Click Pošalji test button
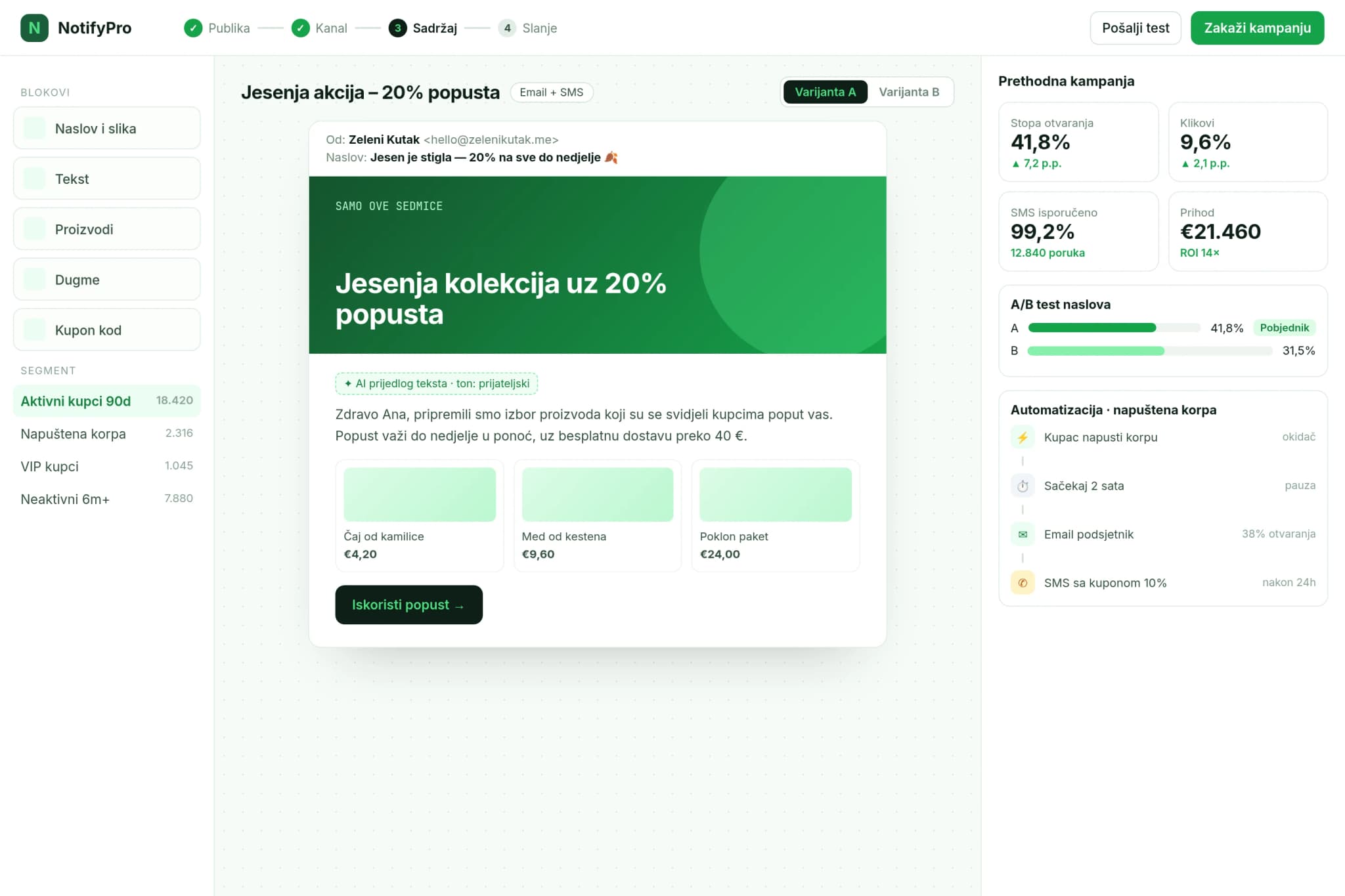 point(1136,28)
